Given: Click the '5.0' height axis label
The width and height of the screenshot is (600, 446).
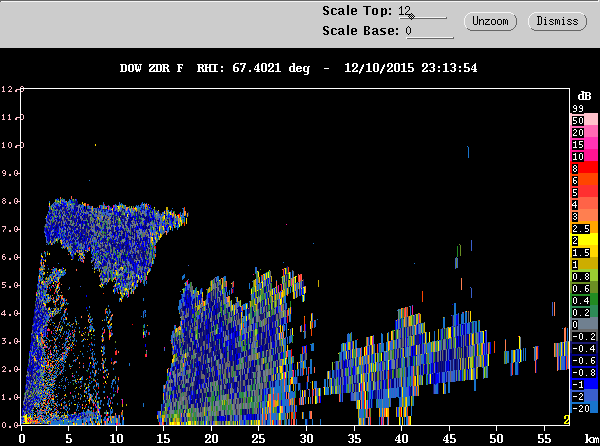Looking at the screenshot, I should [10, 285].
